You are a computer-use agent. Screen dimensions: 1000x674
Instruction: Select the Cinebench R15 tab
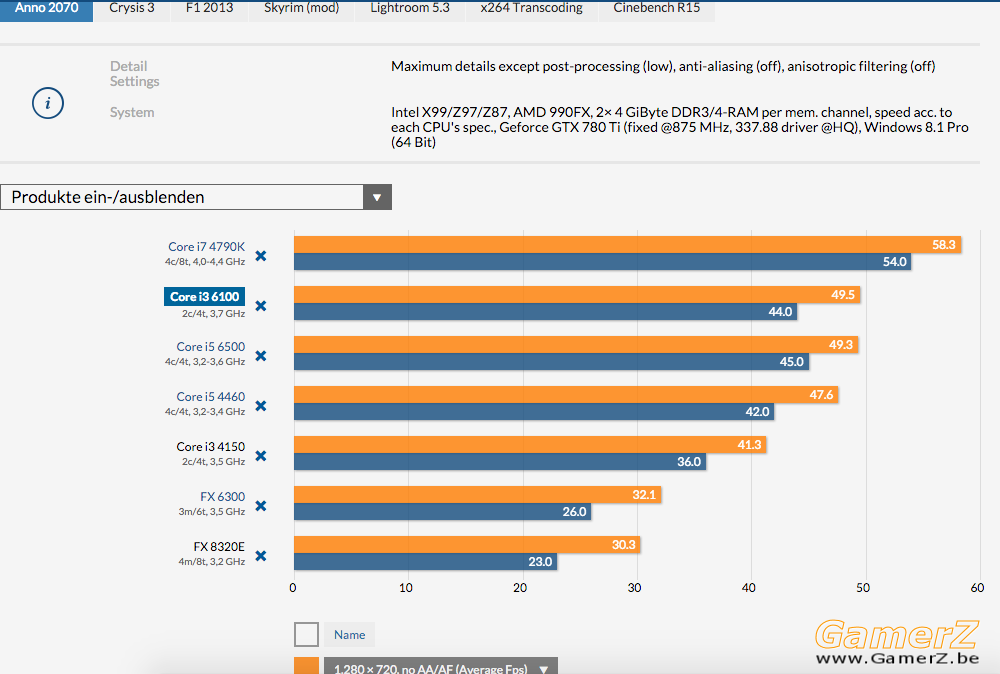657,10
